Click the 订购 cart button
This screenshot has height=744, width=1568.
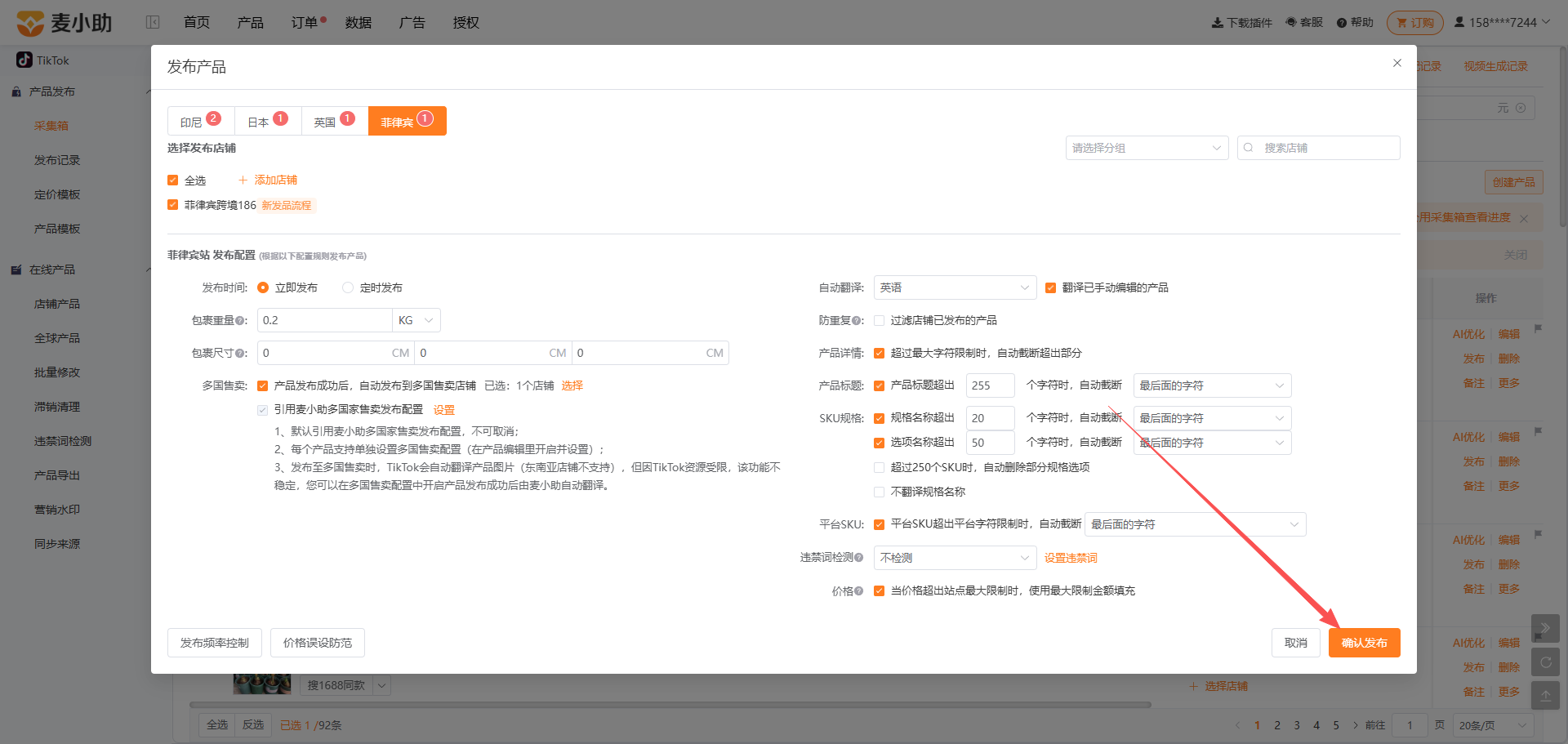tap(1414, 23)
